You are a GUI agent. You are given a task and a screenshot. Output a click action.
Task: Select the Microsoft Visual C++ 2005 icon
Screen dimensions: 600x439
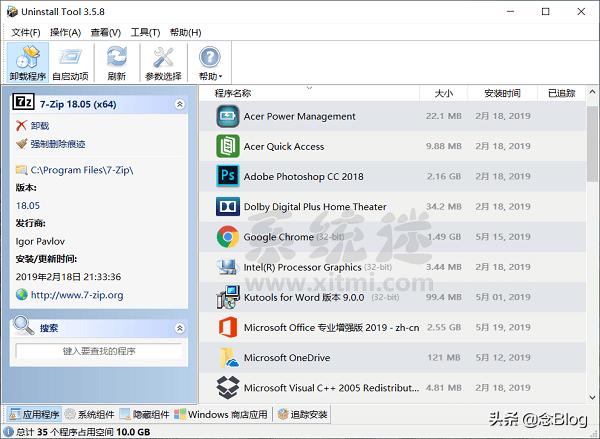[x=228, y=387]
